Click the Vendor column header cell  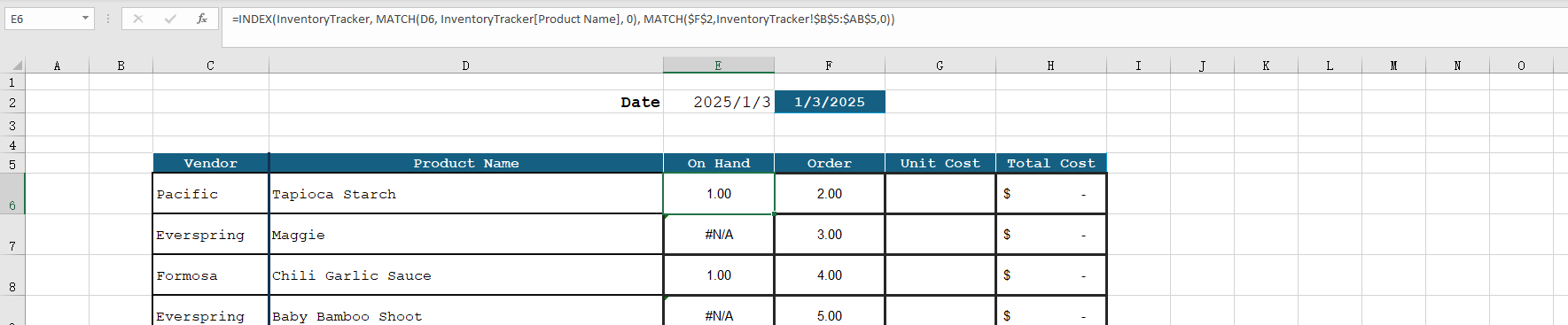210,163
